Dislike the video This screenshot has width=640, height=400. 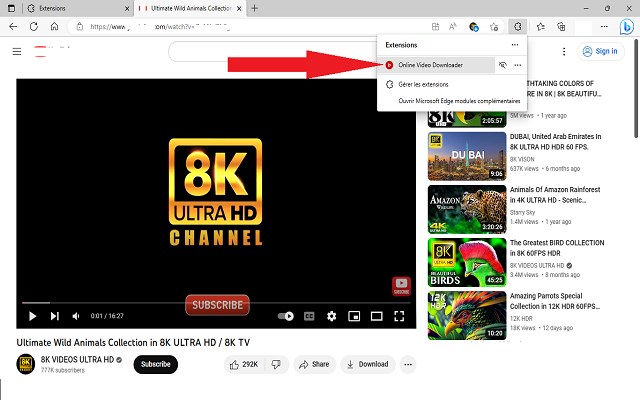pos(276,364)
